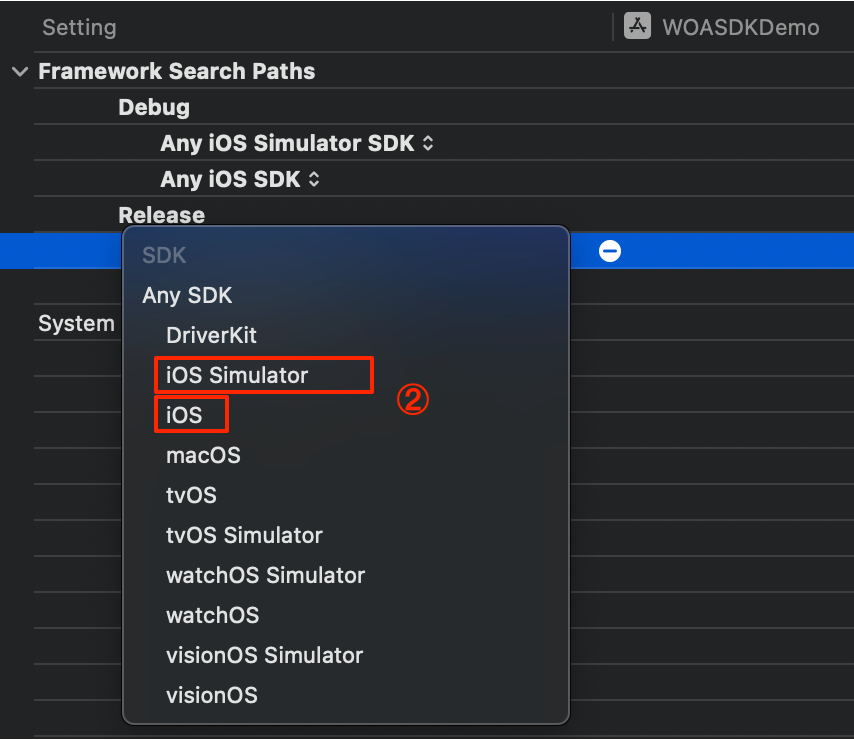Pick tvOS Simulator from the menu
The width and height of the screenshot is (854, 740).
coord(244,535)
